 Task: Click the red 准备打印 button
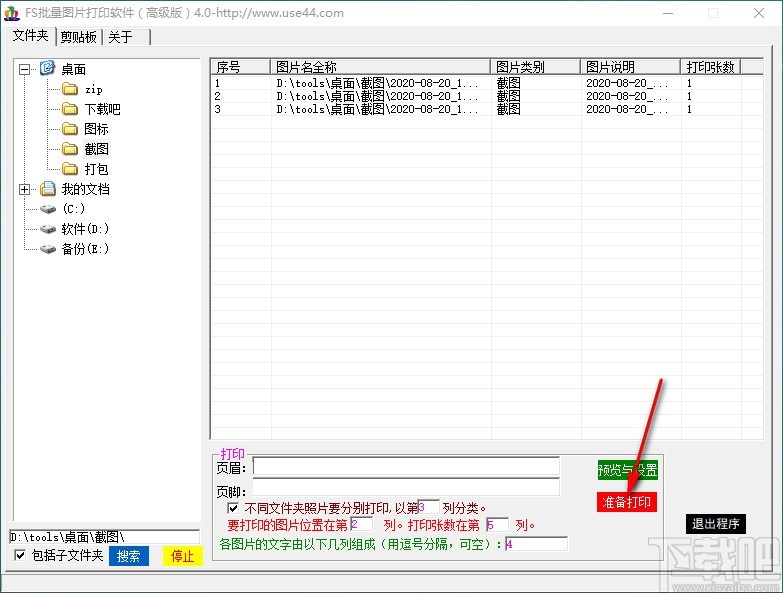tap(627, 502)
